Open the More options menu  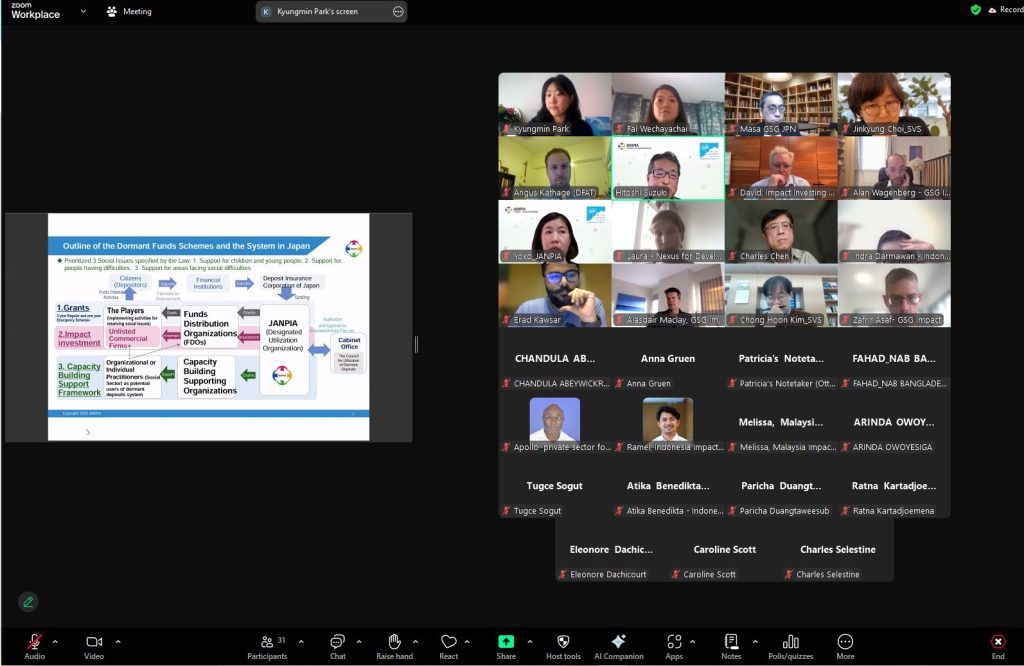coord(845,642)
